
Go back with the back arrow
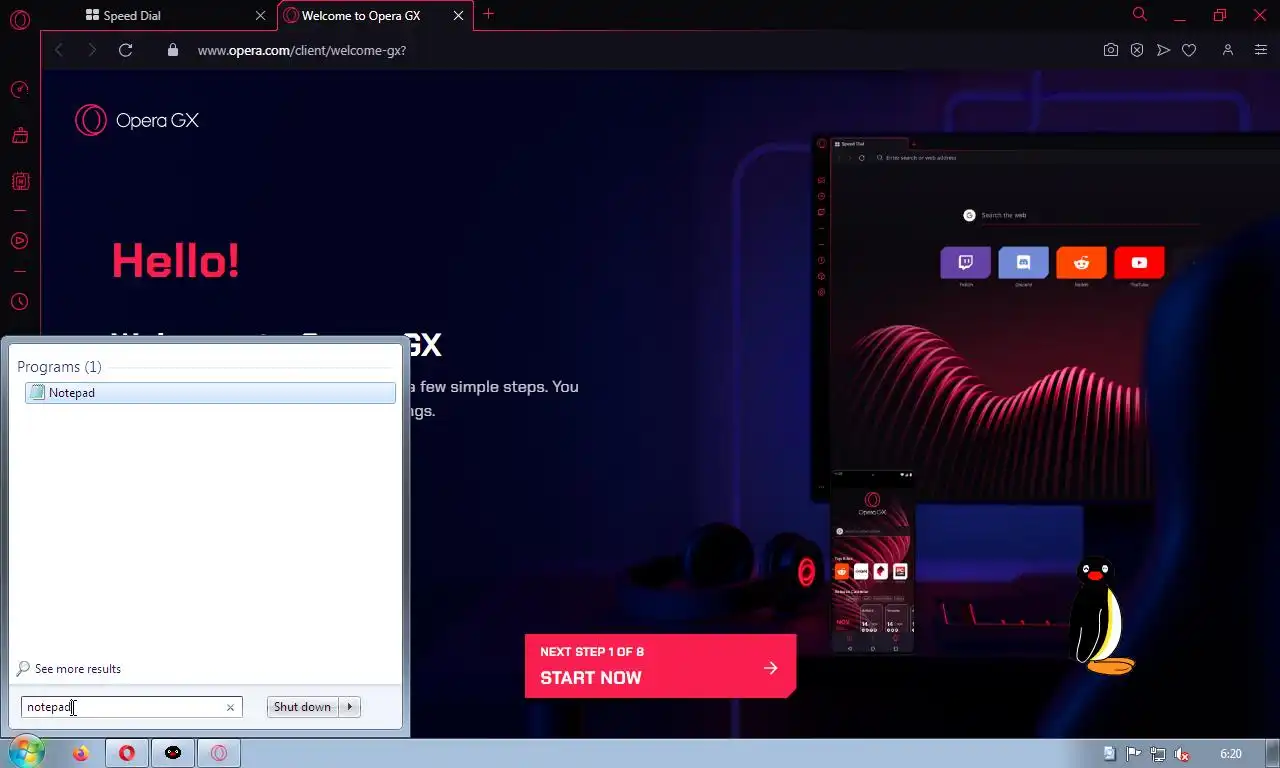pyautogui.click(x=59, y=50)
